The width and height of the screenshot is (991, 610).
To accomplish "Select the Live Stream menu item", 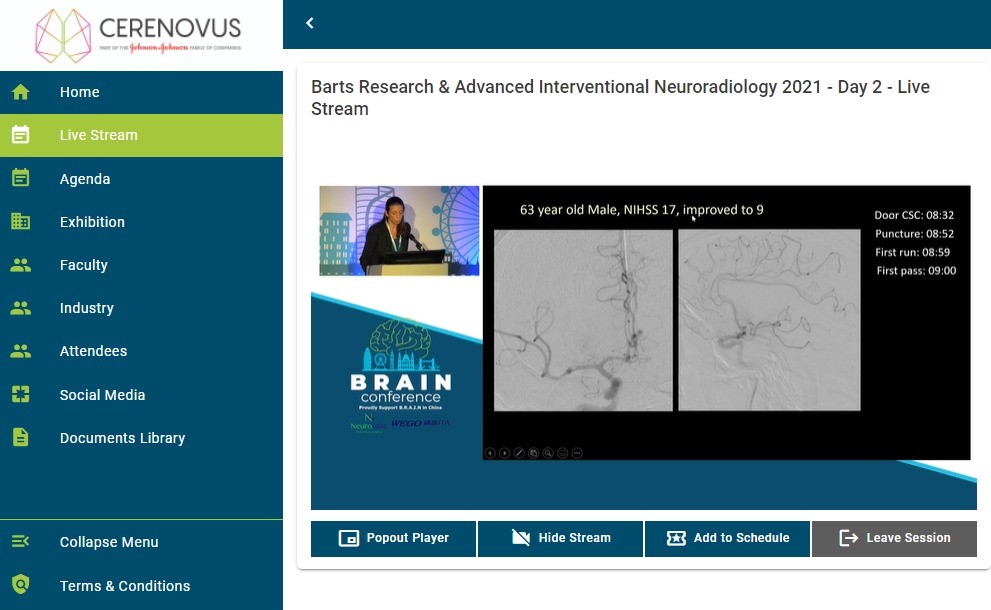I will pyautogui.click(x=141, y=135).
